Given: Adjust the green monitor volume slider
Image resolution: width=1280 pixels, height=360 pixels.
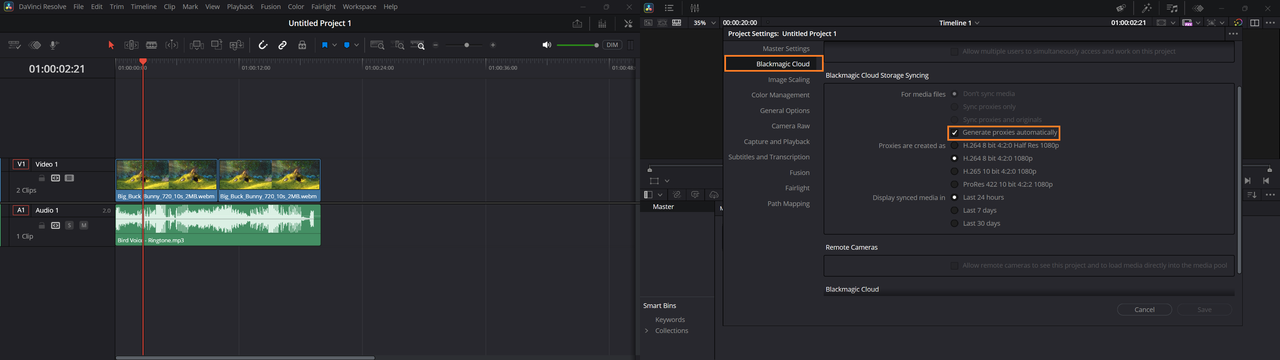Looking at the screenshot, I should coord(578,45).
